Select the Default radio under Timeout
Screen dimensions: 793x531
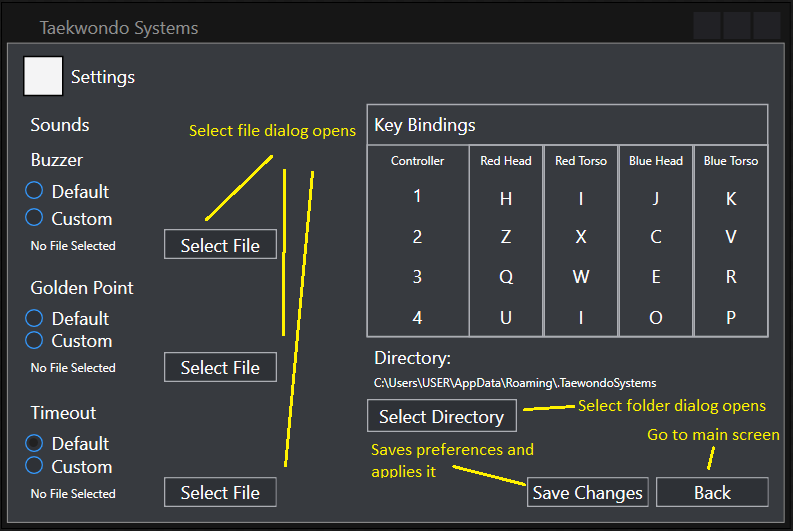(35, 442)
